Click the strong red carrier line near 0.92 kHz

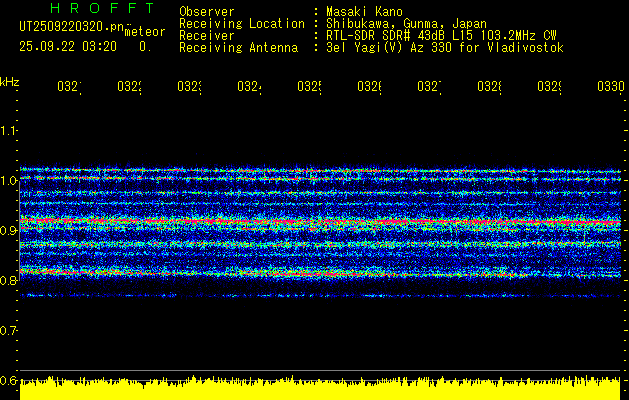(x=320, y=221)
